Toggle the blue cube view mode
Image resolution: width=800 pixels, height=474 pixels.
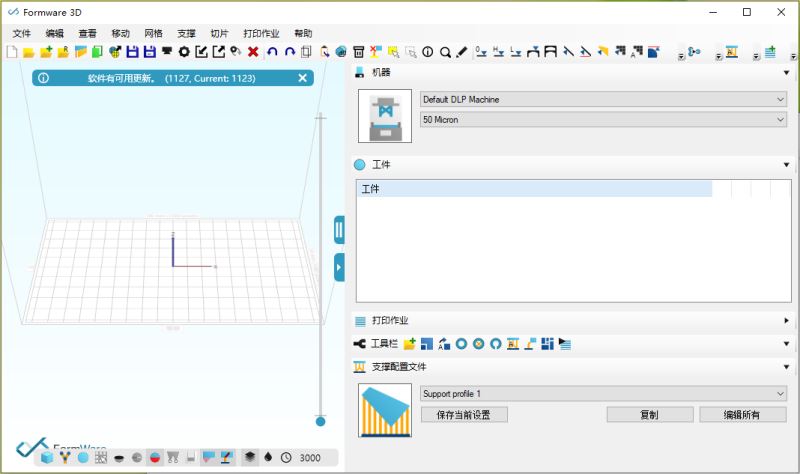tap(47, 458)
